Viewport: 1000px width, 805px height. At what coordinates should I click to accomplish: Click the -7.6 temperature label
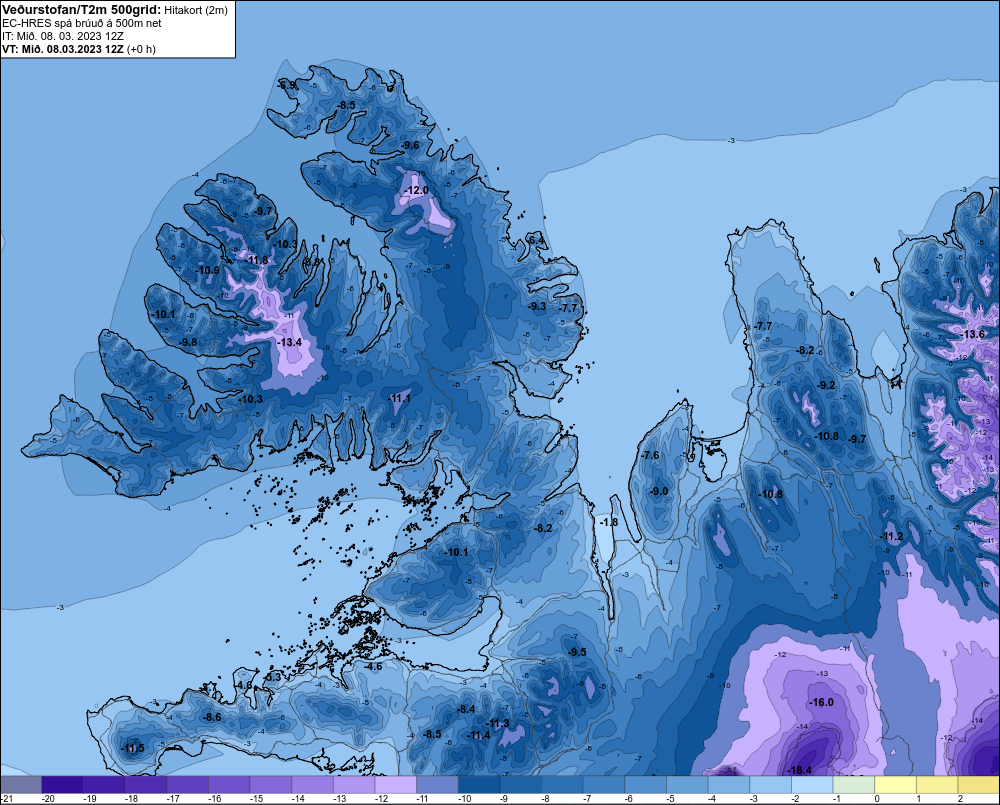coord(650,455)
